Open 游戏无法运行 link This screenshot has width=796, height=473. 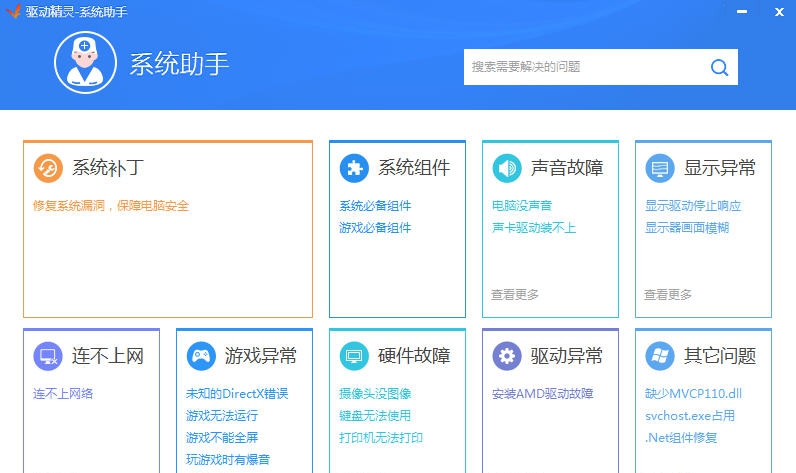coord(222,416)
